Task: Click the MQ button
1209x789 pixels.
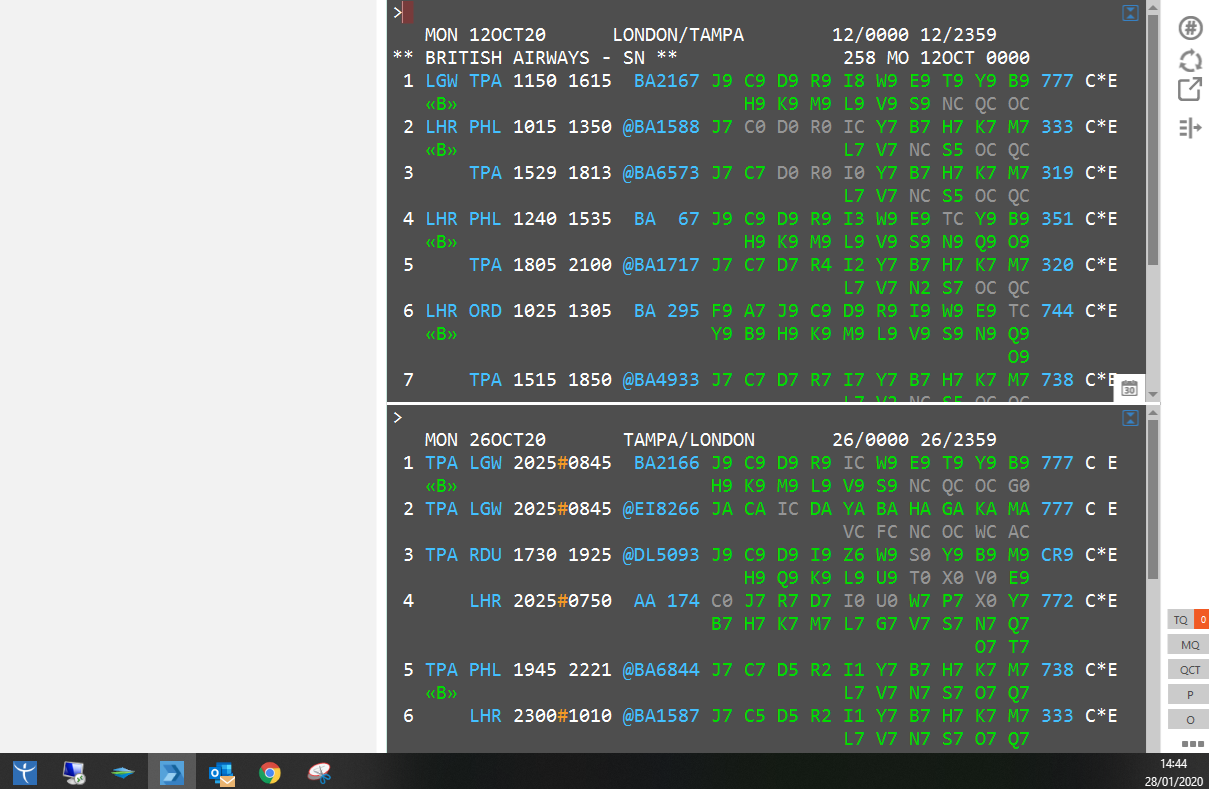Action: coord(1189,645)
